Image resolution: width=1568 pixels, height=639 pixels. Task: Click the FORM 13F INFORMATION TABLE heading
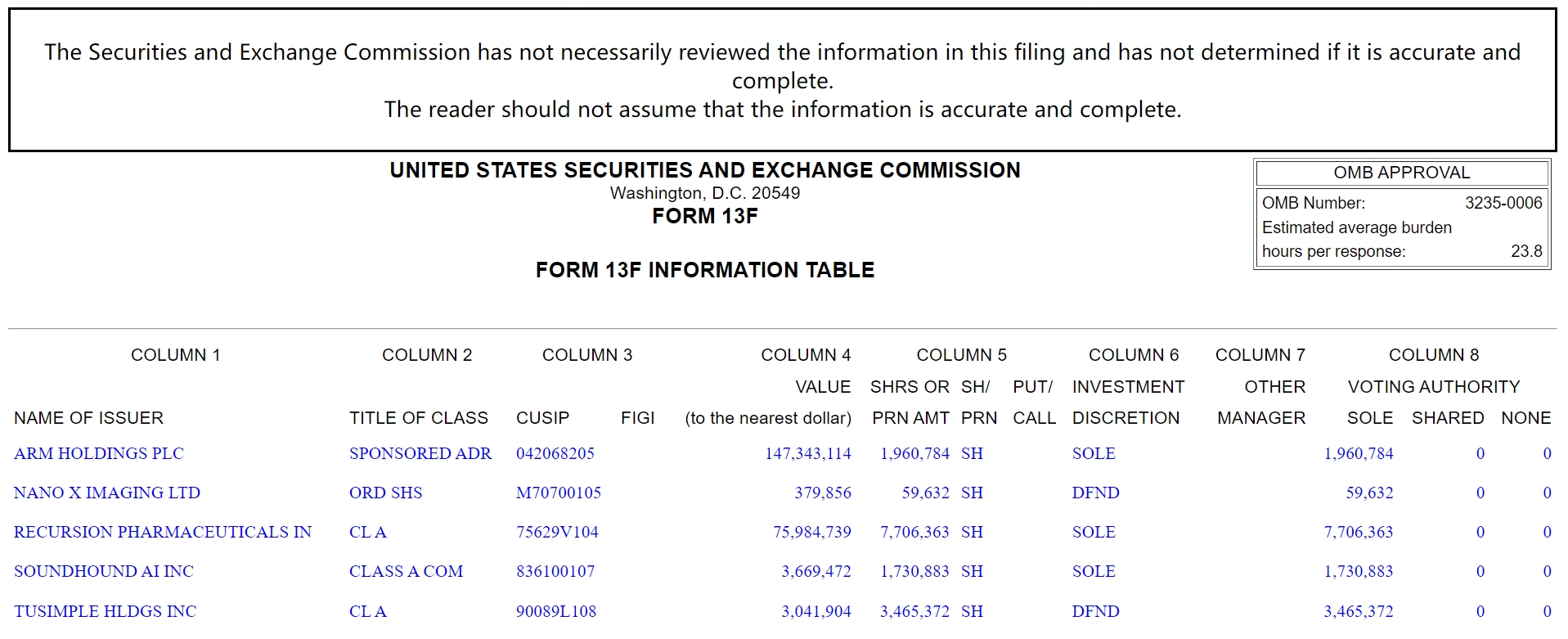705,270
